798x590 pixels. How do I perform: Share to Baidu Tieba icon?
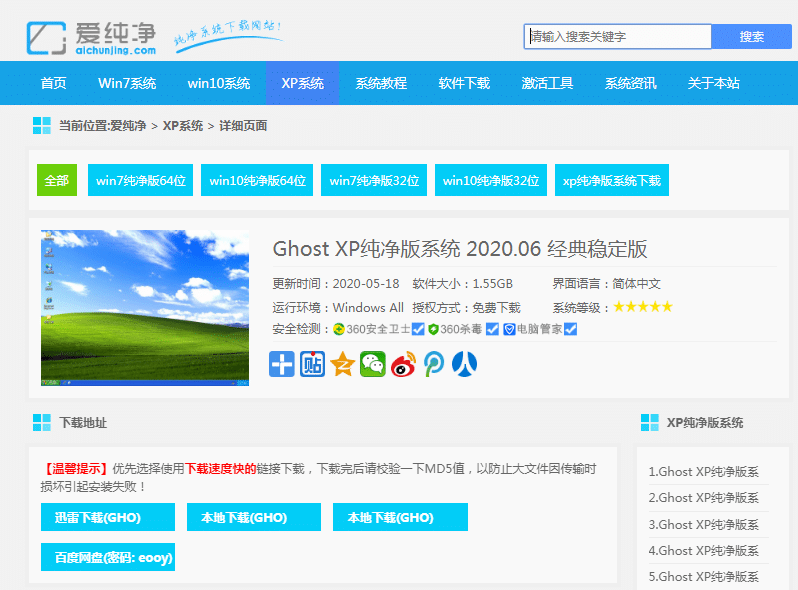click(x=312, y=364)
